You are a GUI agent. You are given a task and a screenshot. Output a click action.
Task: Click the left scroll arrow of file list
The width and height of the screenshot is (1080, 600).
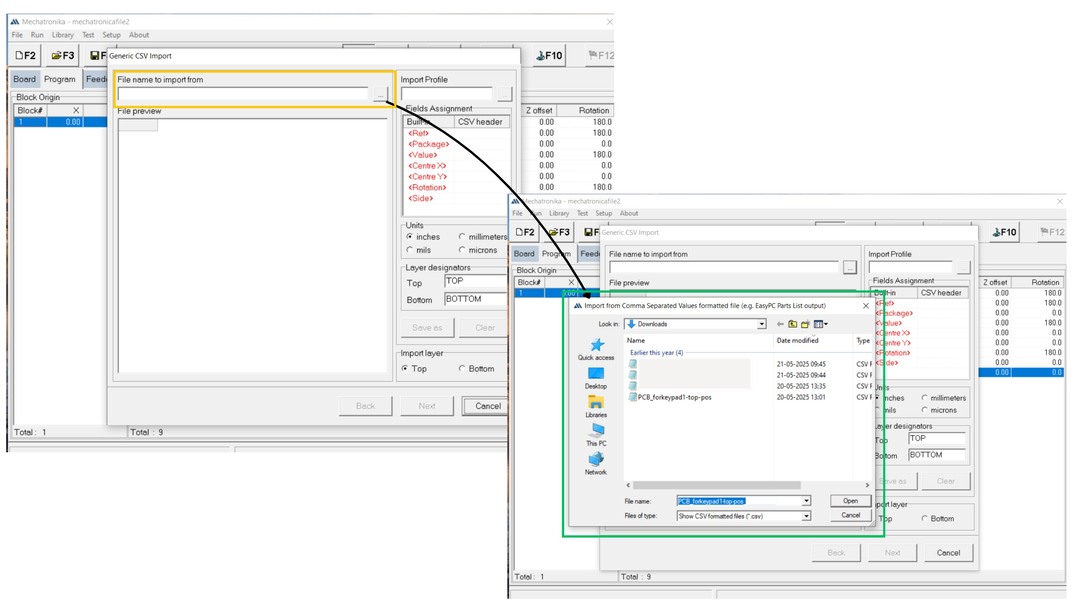coord(628,485)
